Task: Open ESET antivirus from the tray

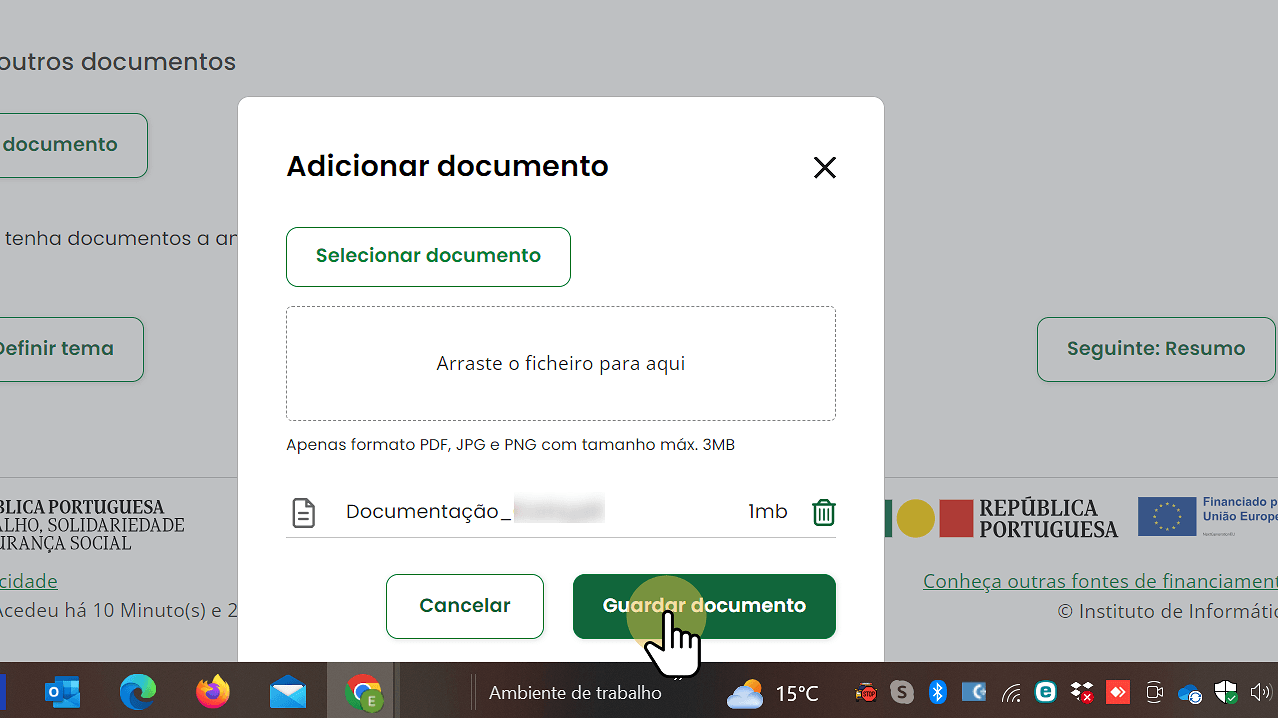Action: coord(1045,692)
